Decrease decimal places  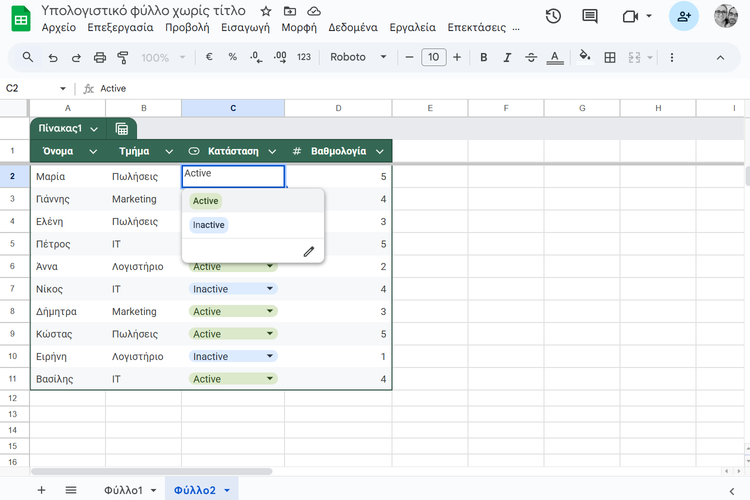pyautogui.click(x=256, y=57)
